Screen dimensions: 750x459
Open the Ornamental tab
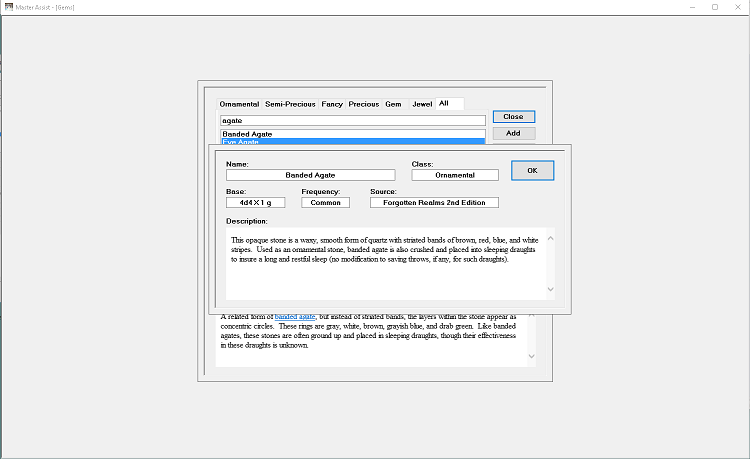239,104
